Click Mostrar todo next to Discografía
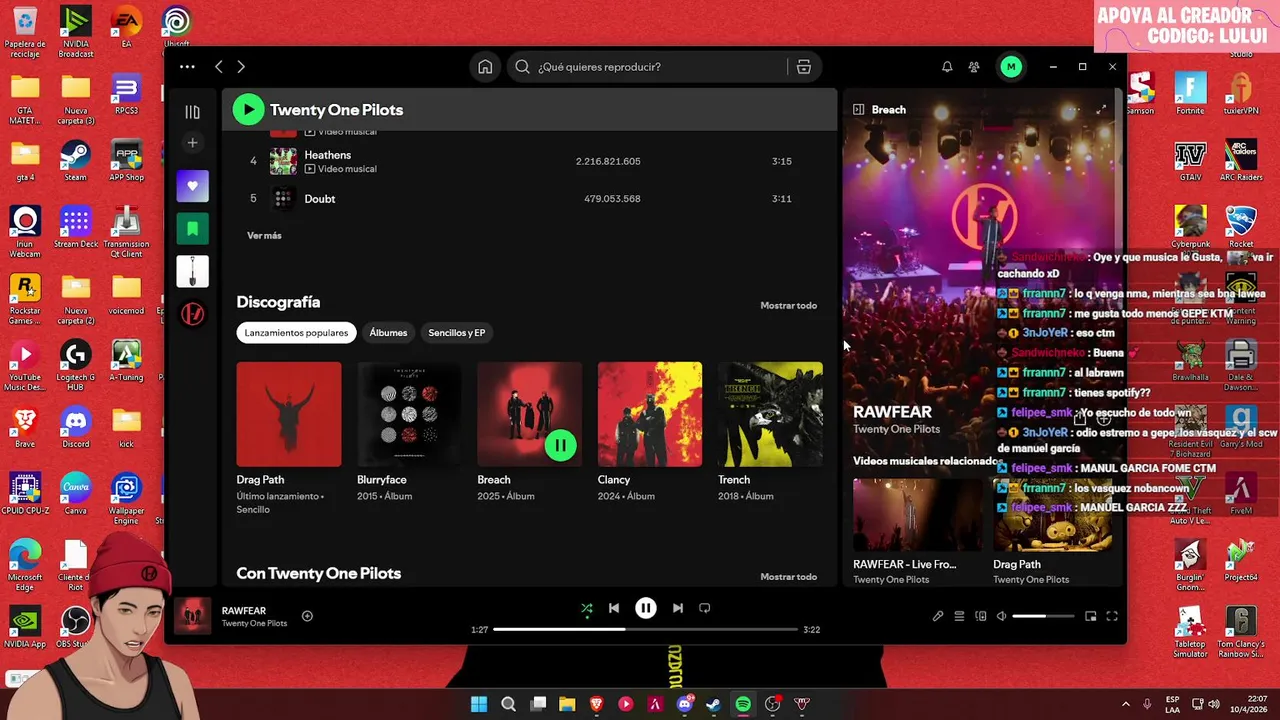This screenshot has height=720, width=1280. tap(788, 305)
